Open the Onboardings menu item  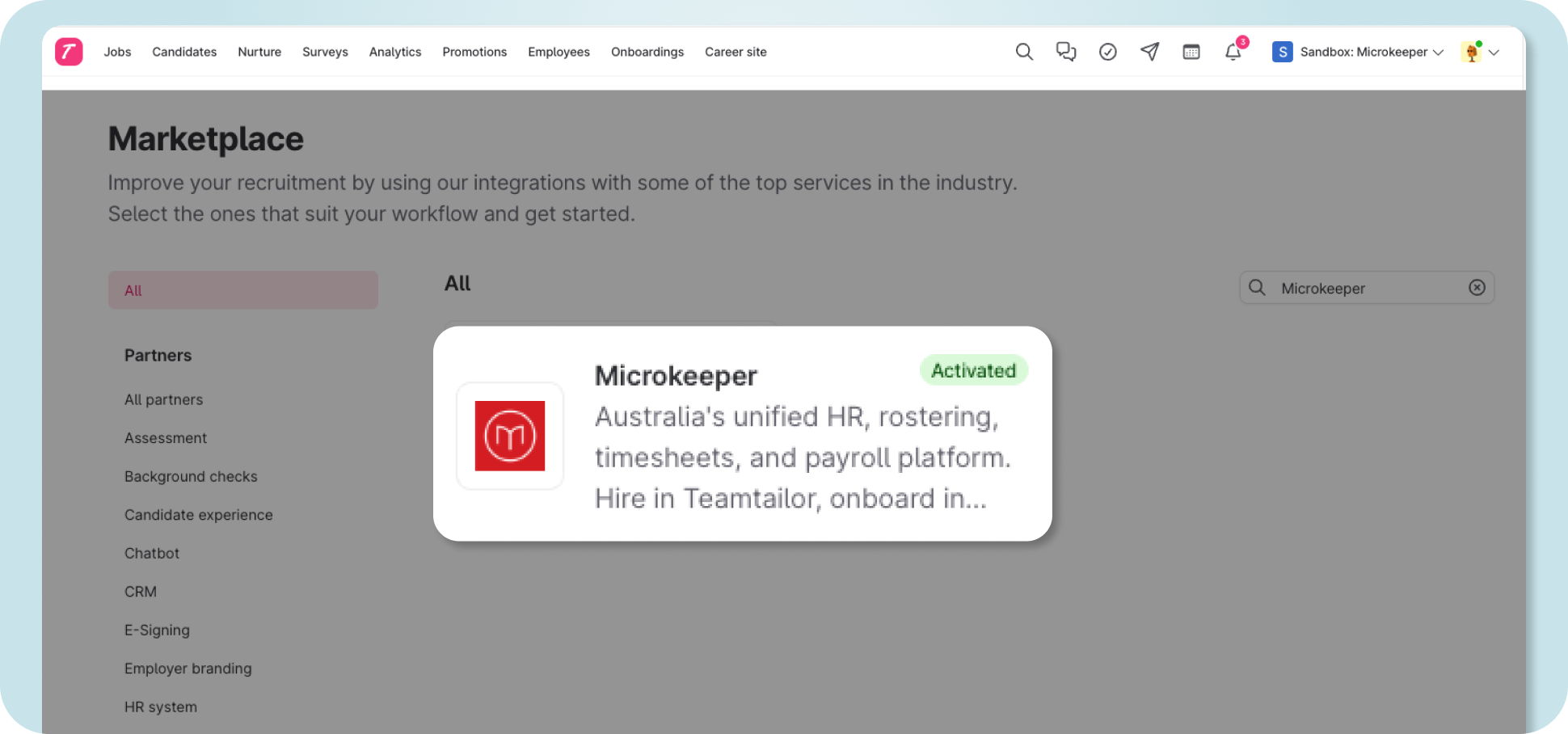click(x=647, y=52)
